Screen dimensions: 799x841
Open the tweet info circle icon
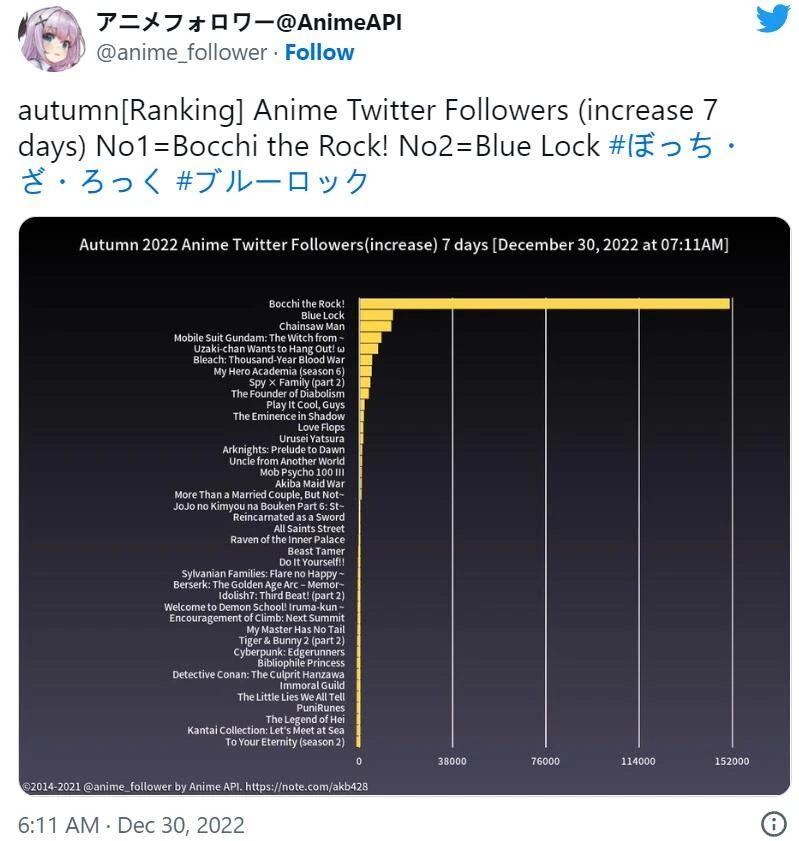tap(773, 824)
